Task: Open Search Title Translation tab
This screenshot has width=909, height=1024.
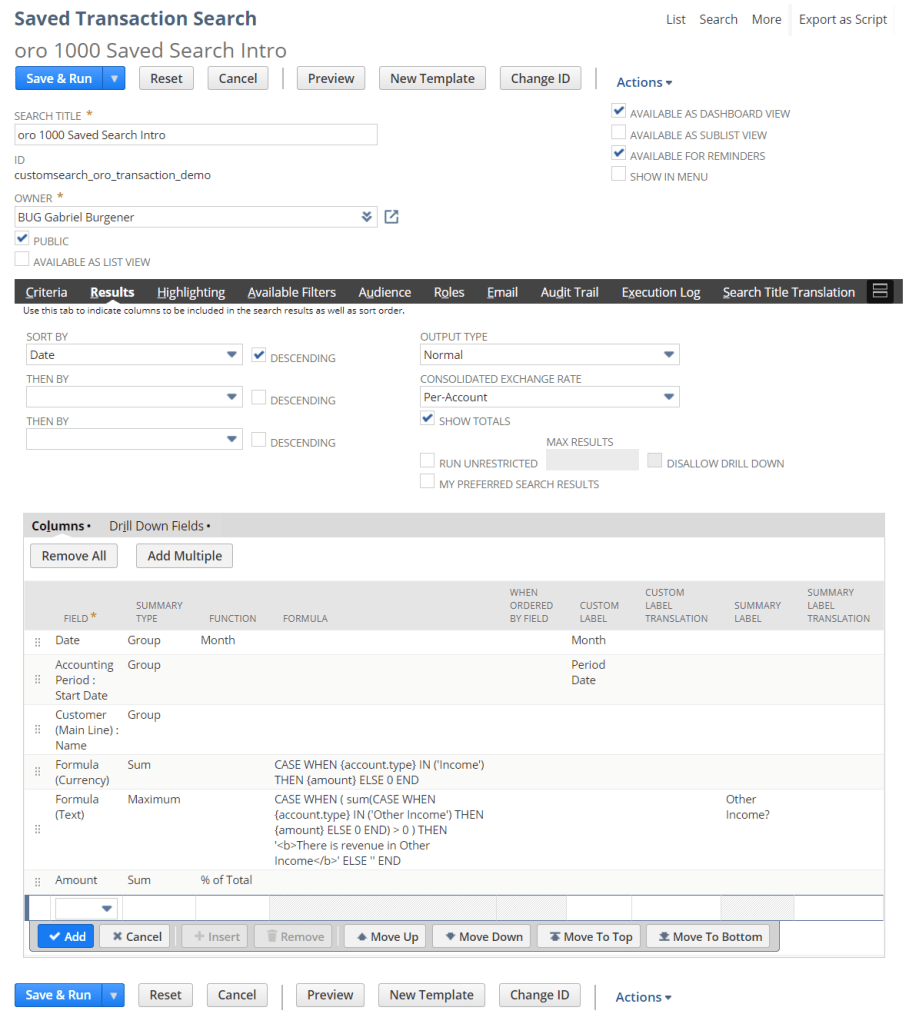Action: pos(788,292)
